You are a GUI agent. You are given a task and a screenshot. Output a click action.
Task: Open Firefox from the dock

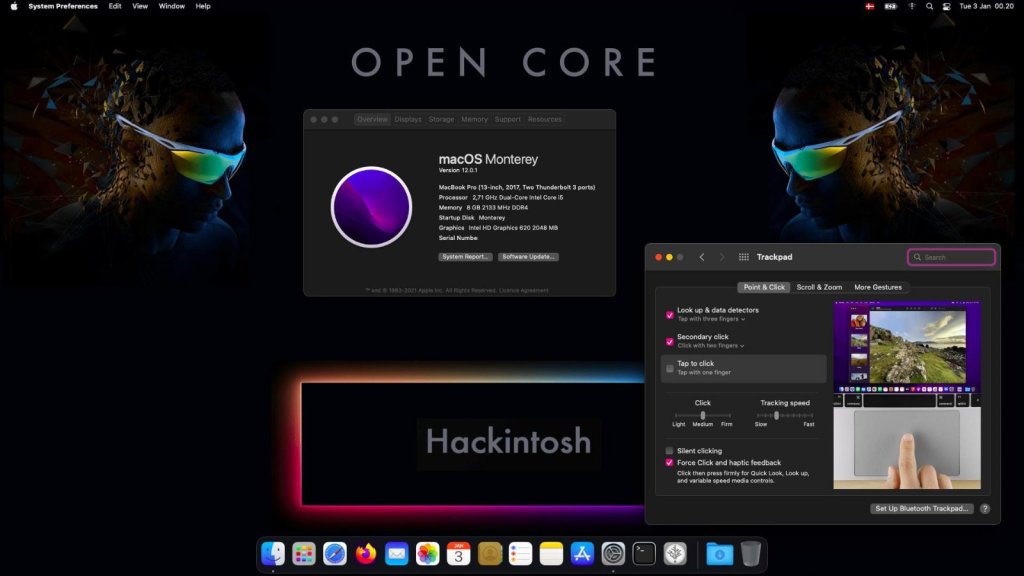366,553
